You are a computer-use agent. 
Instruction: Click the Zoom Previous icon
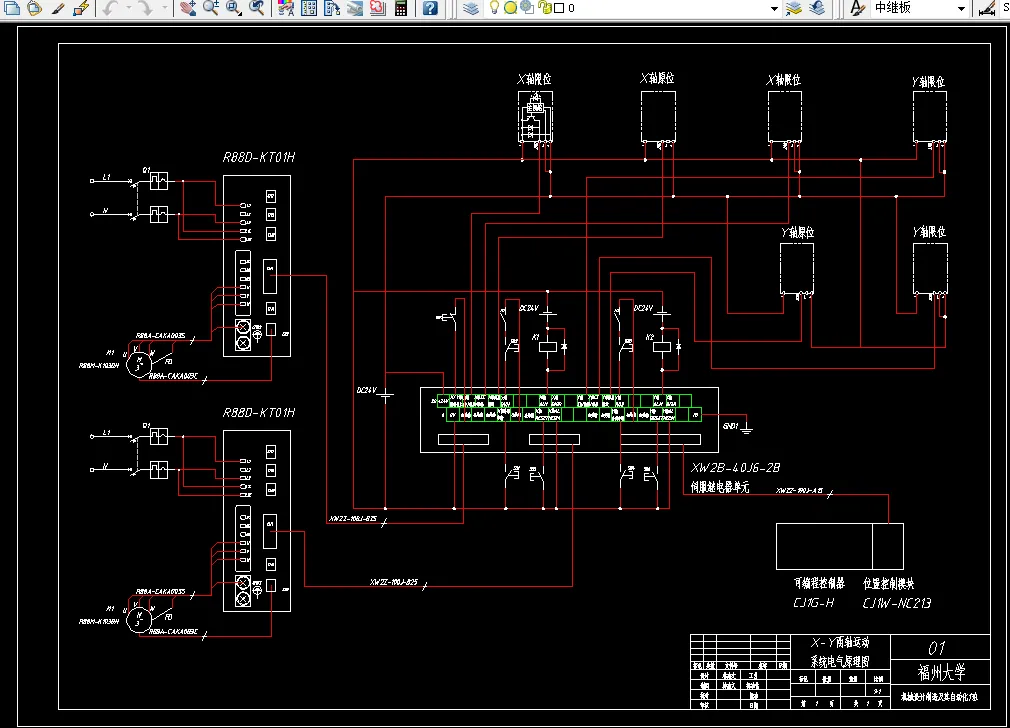pyautogui.click(x=256, y=8)
